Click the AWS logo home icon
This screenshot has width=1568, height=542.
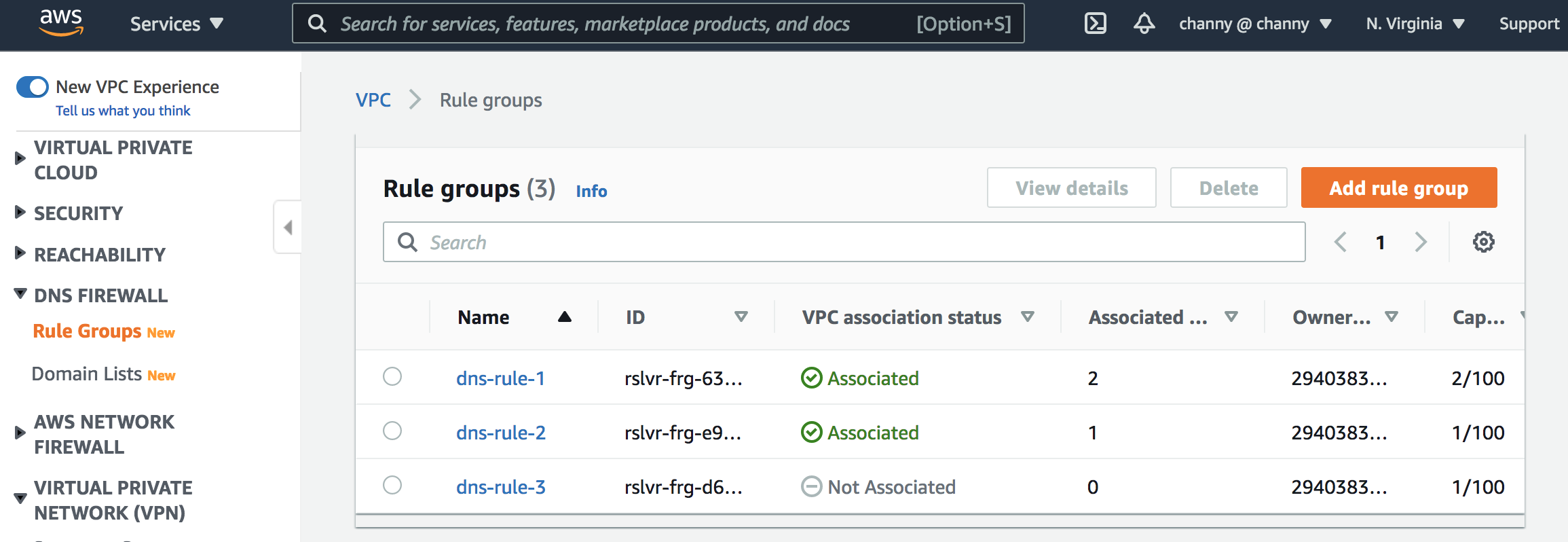pyautogui.click(x=61, y=23)
